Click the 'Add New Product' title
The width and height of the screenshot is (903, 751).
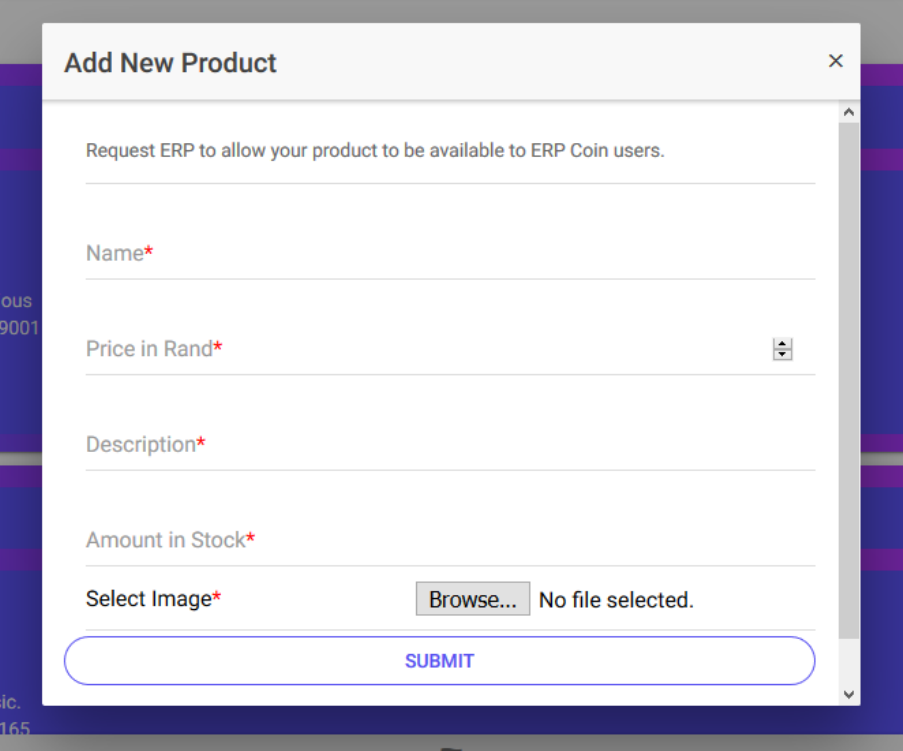click(171, 63)
